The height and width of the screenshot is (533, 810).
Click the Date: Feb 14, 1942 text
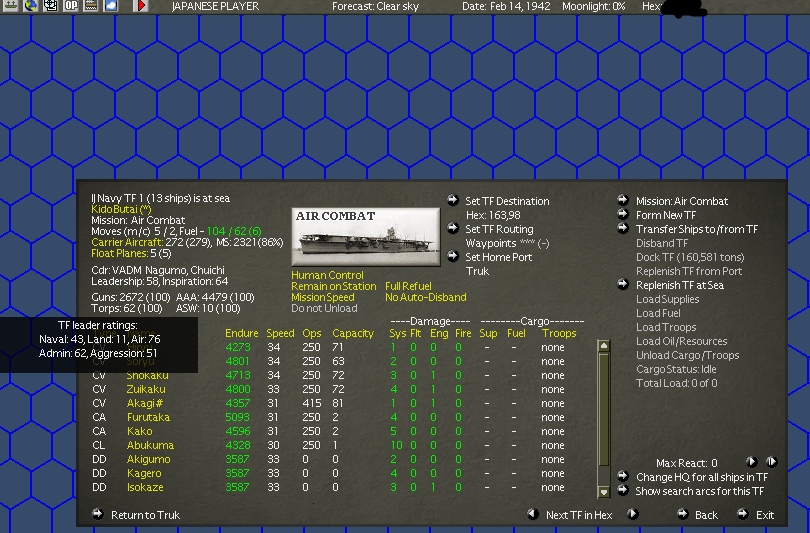506,6
